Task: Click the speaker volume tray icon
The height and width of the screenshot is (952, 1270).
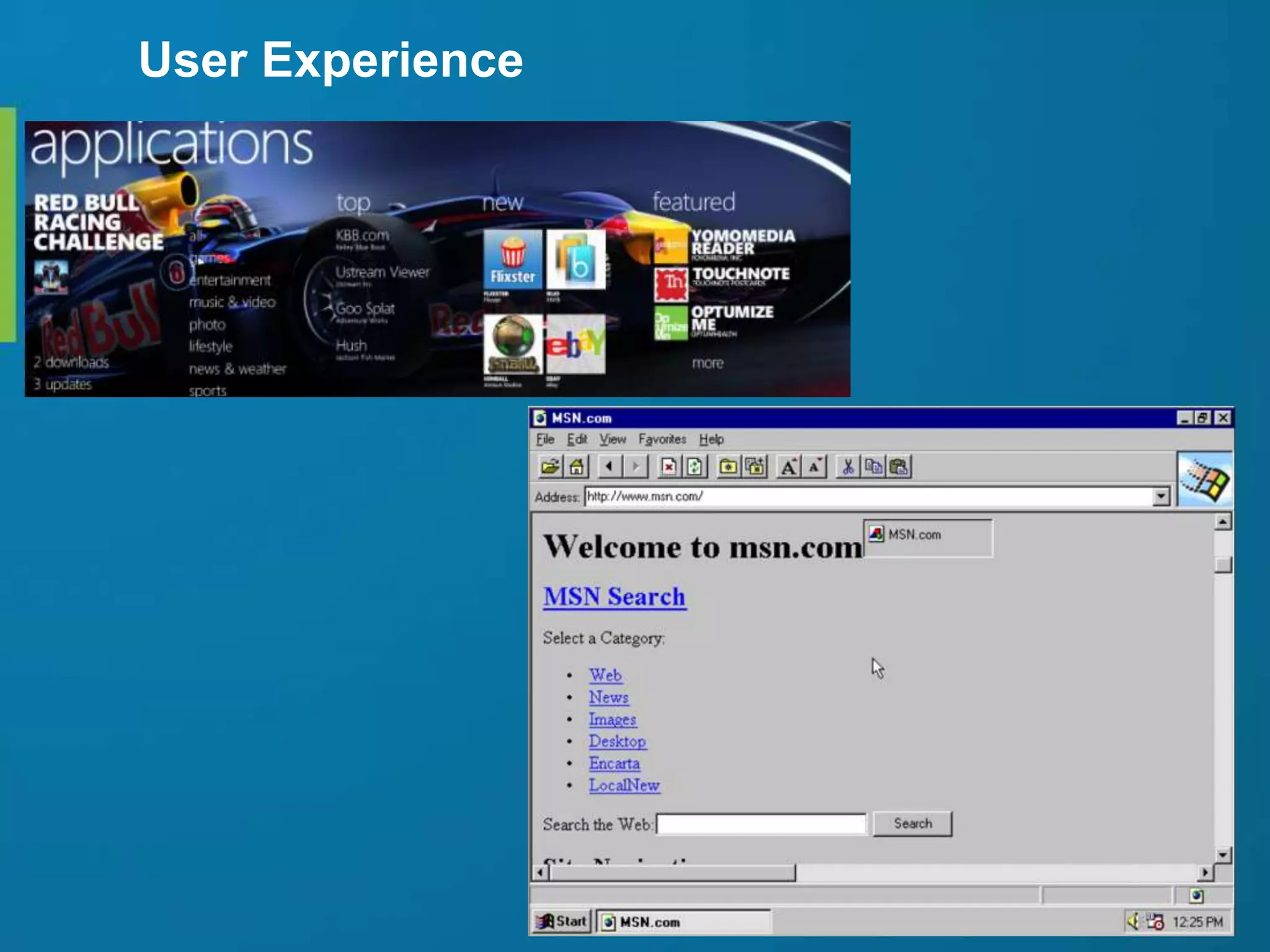Action: click(1133, 922)
